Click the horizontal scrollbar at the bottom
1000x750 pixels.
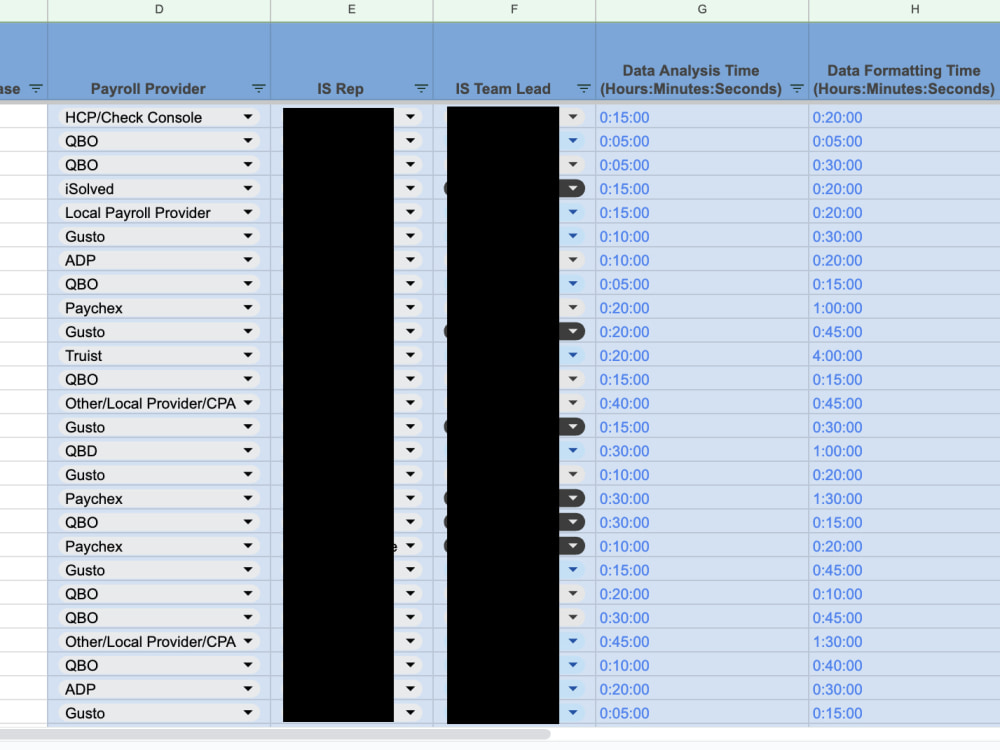pos(274,734)
